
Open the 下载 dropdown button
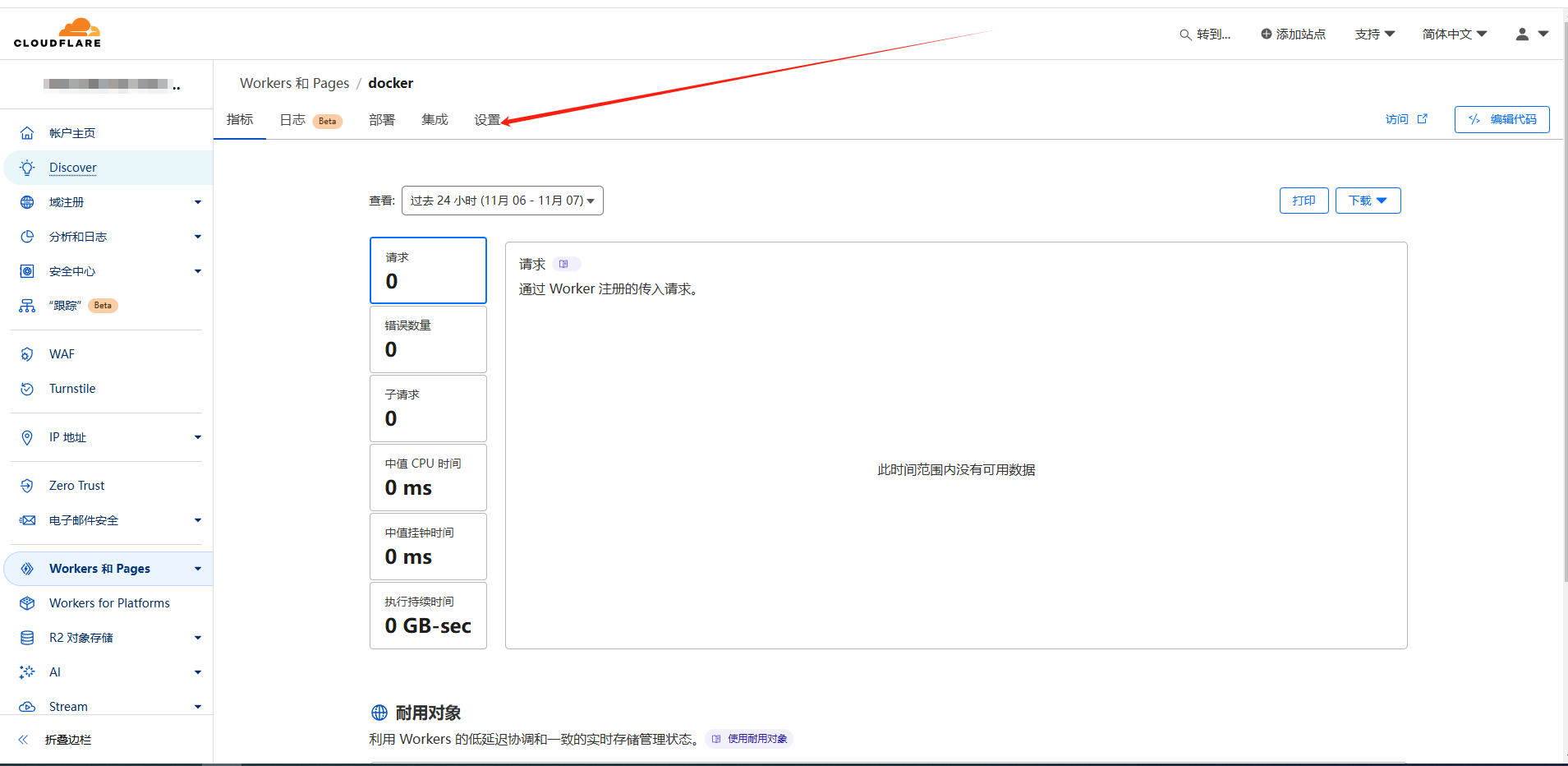(1368, 201)
